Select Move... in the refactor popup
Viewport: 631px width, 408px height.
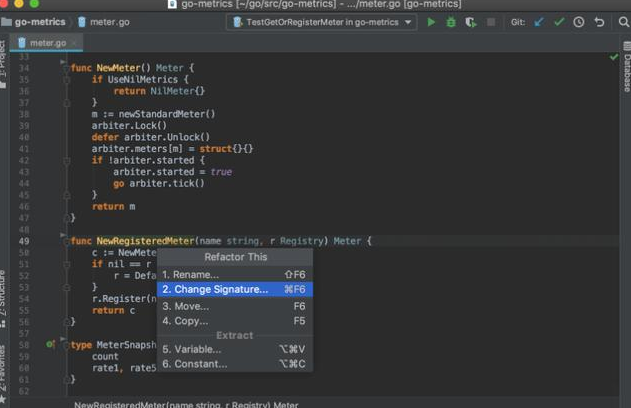pos(186,306)
